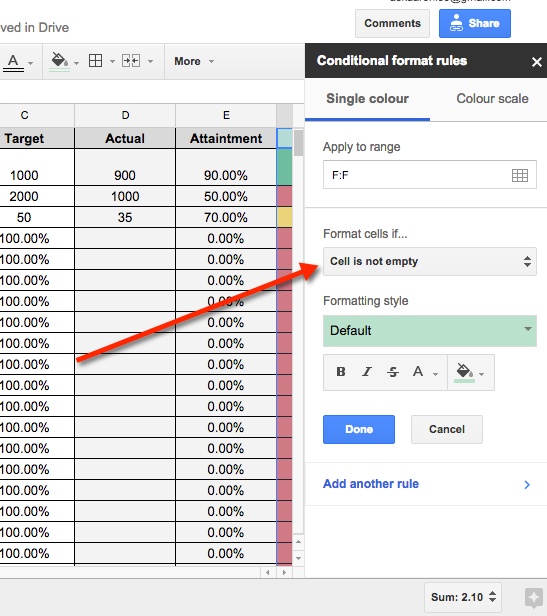The width and height of the screenshot is (547, 616).
Task: Open text colour dropdown arrow in toolbar
Action: (31, 63)
